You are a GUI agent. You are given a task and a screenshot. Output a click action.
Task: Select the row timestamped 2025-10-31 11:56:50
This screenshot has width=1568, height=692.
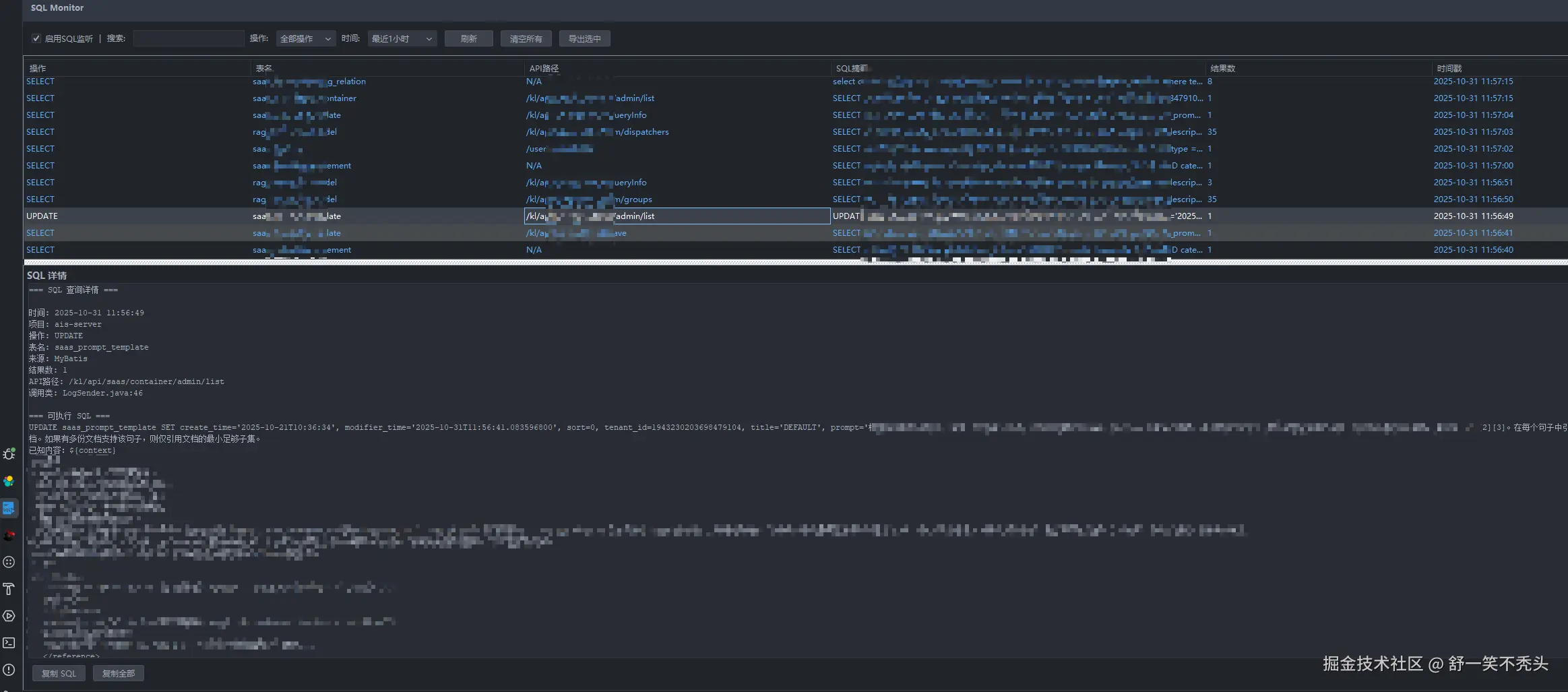click(x=795, y=199)
